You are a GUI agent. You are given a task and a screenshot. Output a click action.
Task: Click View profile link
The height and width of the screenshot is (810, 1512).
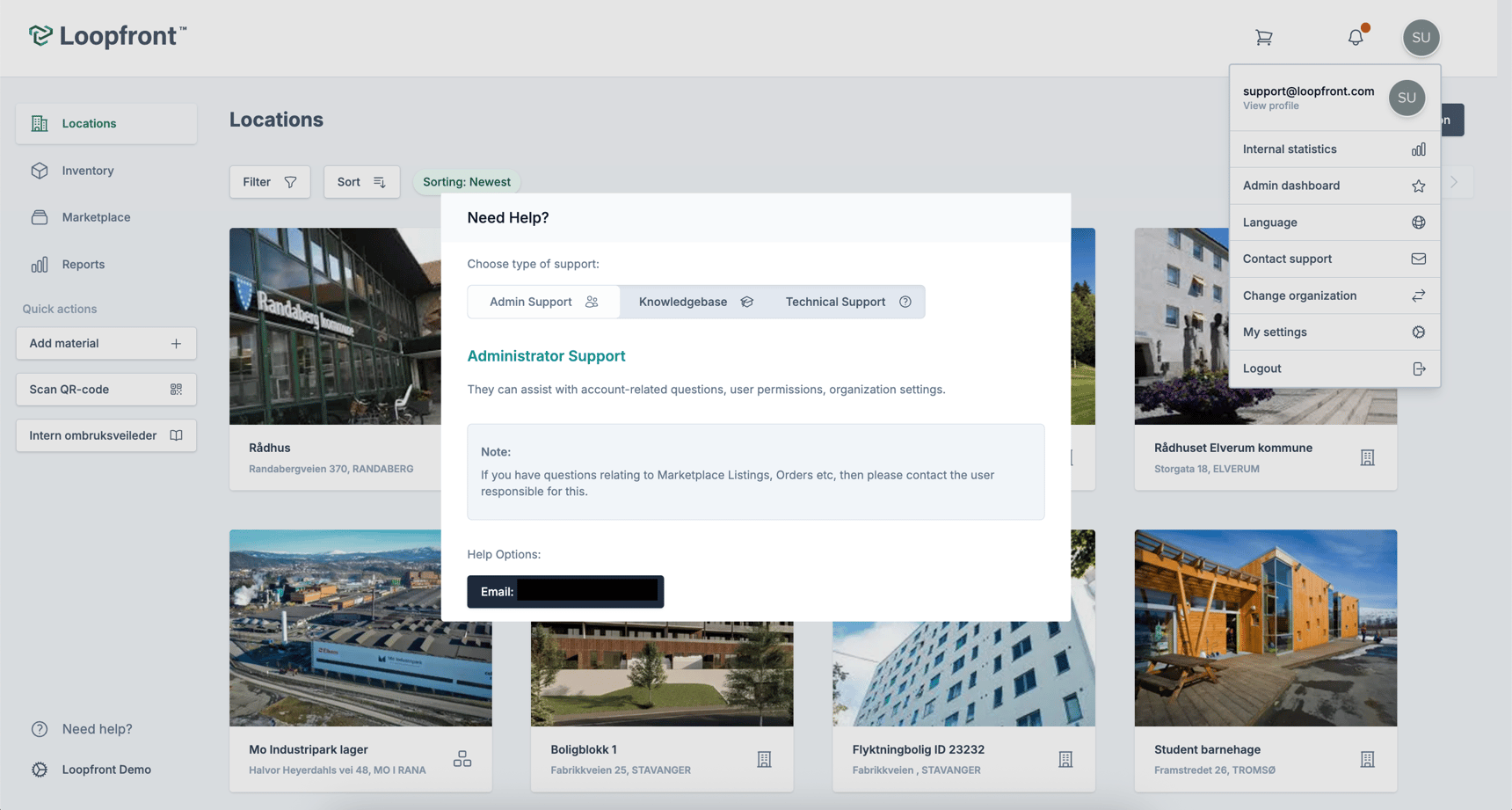[x=1270, y=106]
